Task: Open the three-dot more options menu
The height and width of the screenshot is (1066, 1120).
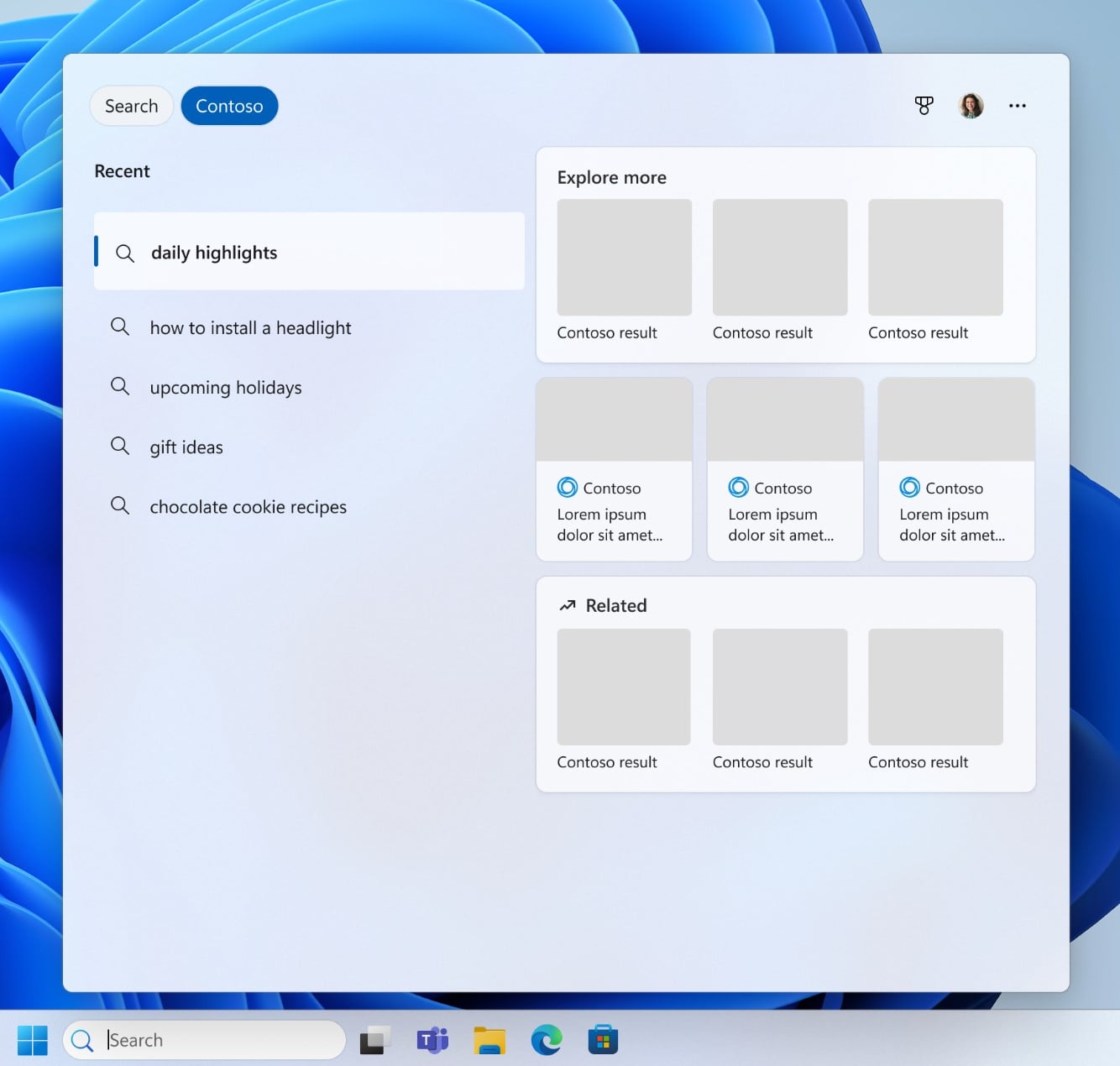Action: point(1017,106)
